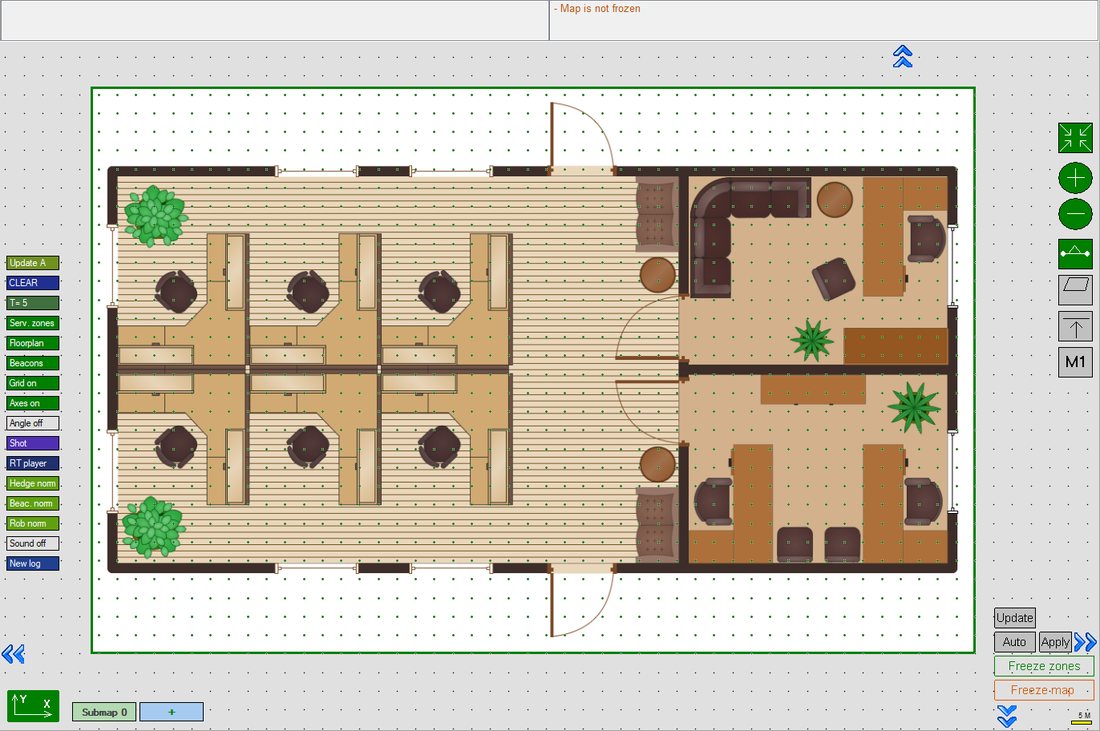Viewport: 1100px width, 731px height.
Task: Click the parallelogram shape tool icon
Action: coord(1075,288)
